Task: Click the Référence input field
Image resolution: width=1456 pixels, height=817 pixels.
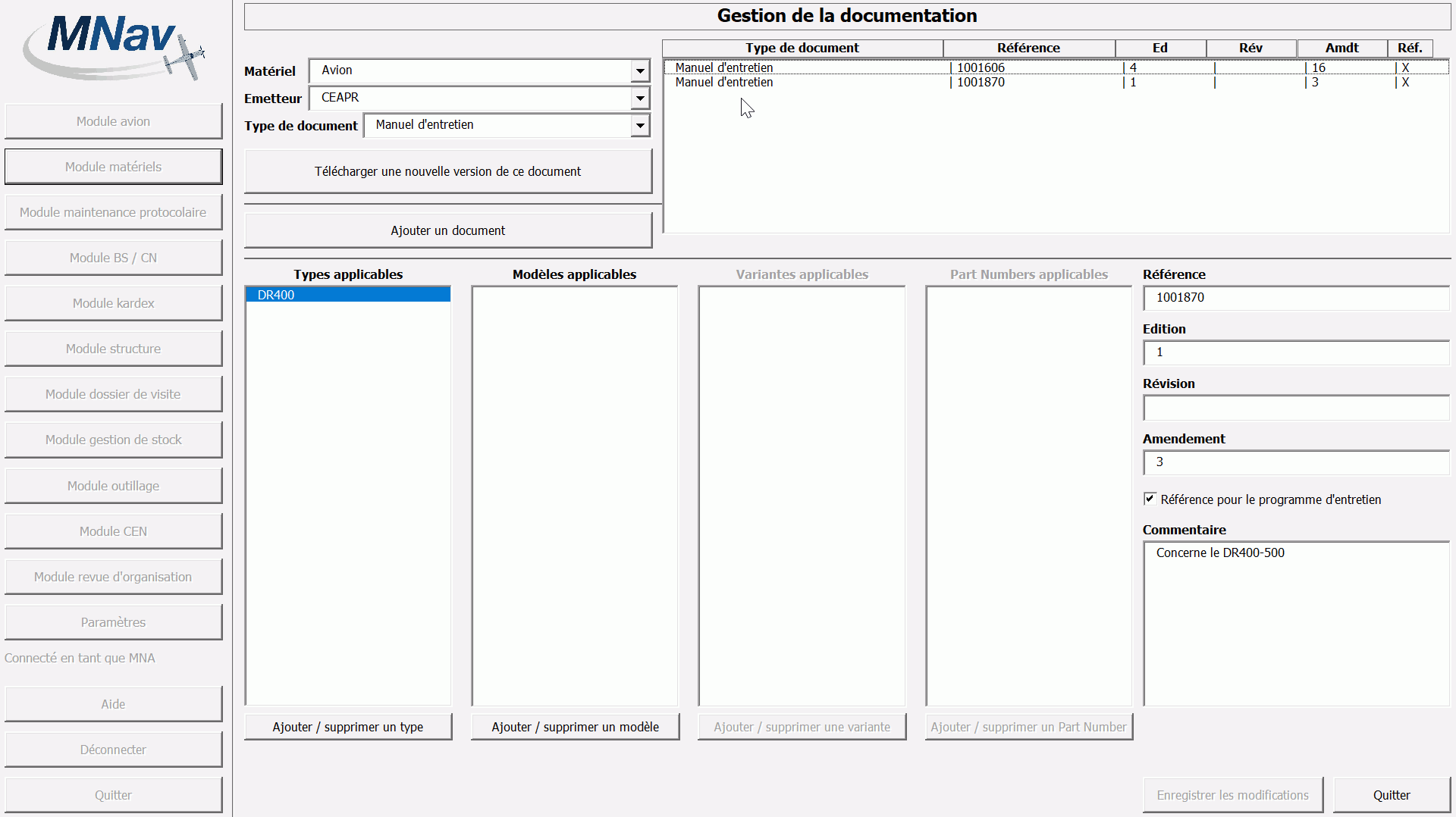Action: (1295, 298)
